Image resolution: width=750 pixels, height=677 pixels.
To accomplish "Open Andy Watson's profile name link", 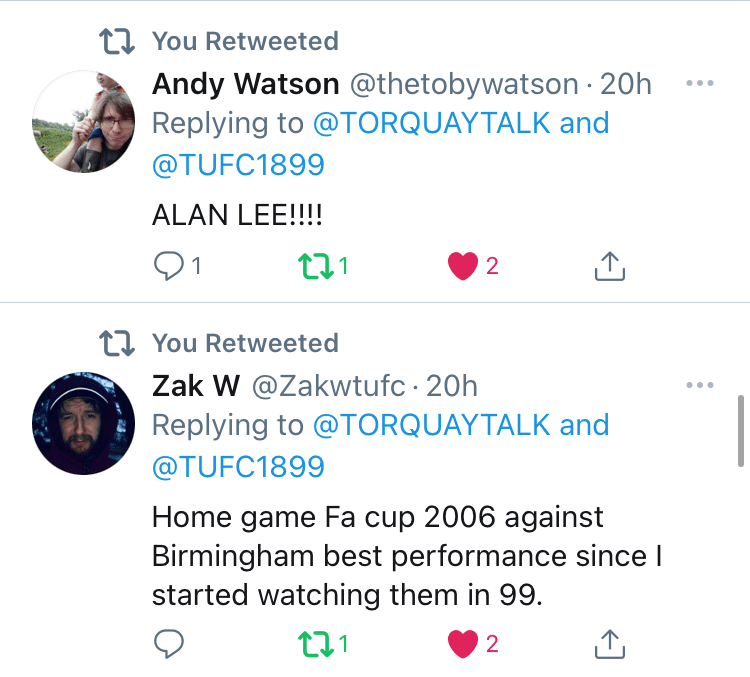I will [246, 84].
